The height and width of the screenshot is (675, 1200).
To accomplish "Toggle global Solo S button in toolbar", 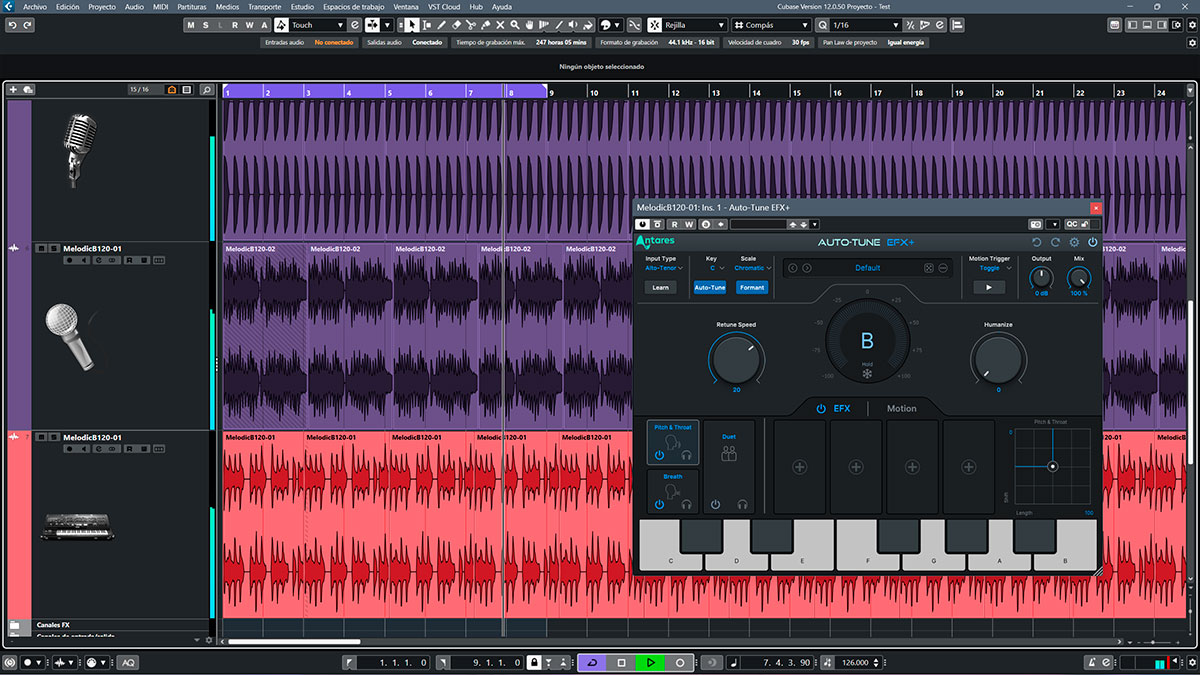I will [x=205, y=25].
